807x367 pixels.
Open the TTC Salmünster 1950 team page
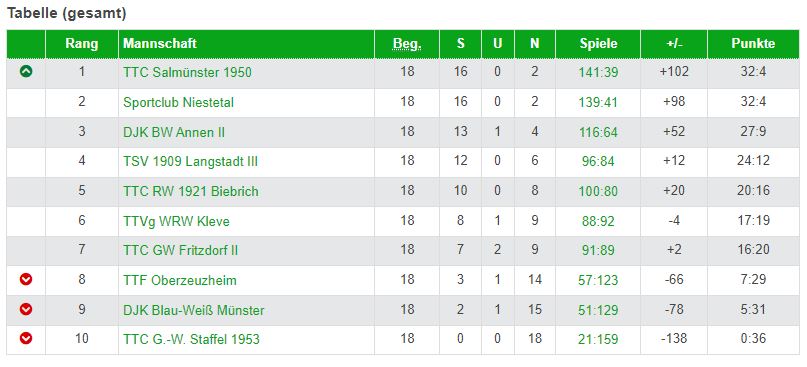[187, 73]
